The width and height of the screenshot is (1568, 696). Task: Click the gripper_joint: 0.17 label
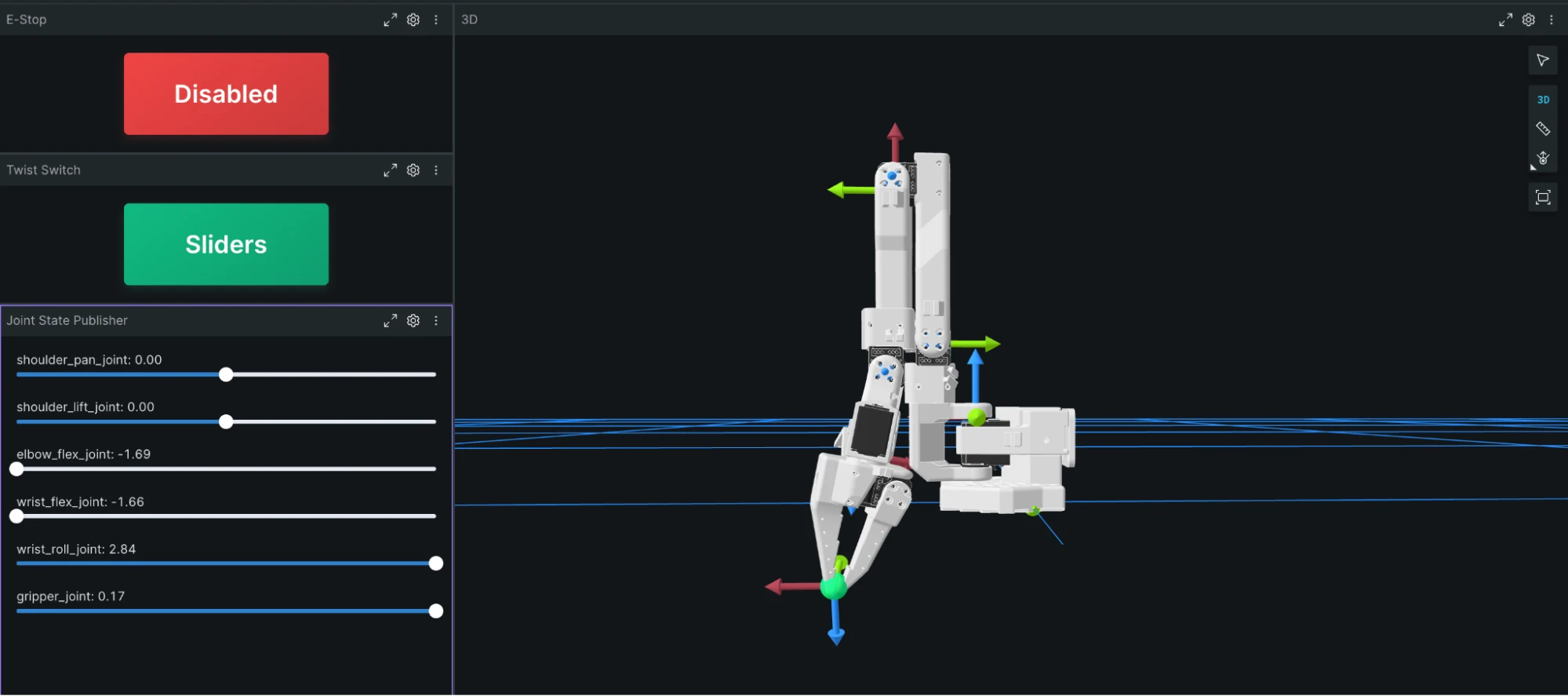click(71, 596)
